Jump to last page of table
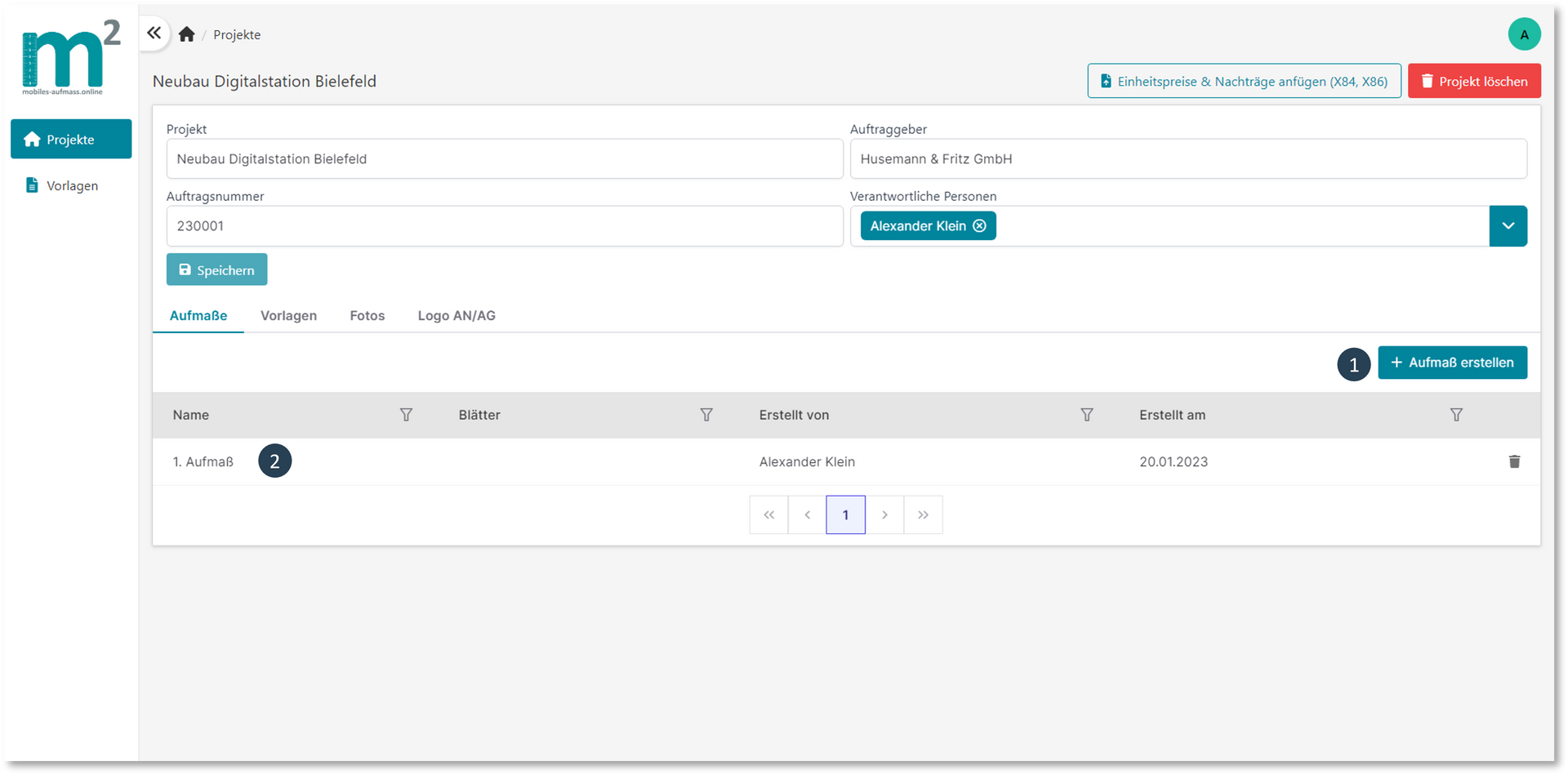The height and width of the screenshot is (775, 1568). tap(923, 514)
